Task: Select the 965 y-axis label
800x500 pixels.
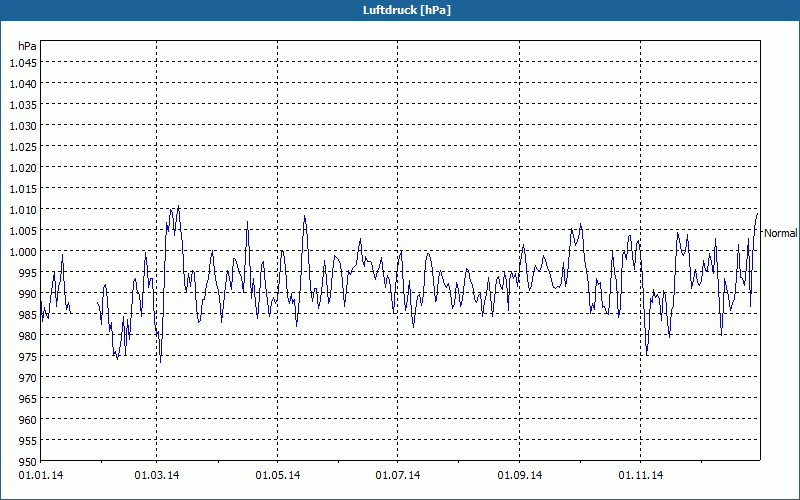Action: pyautogui.click(x=28, y=398)
